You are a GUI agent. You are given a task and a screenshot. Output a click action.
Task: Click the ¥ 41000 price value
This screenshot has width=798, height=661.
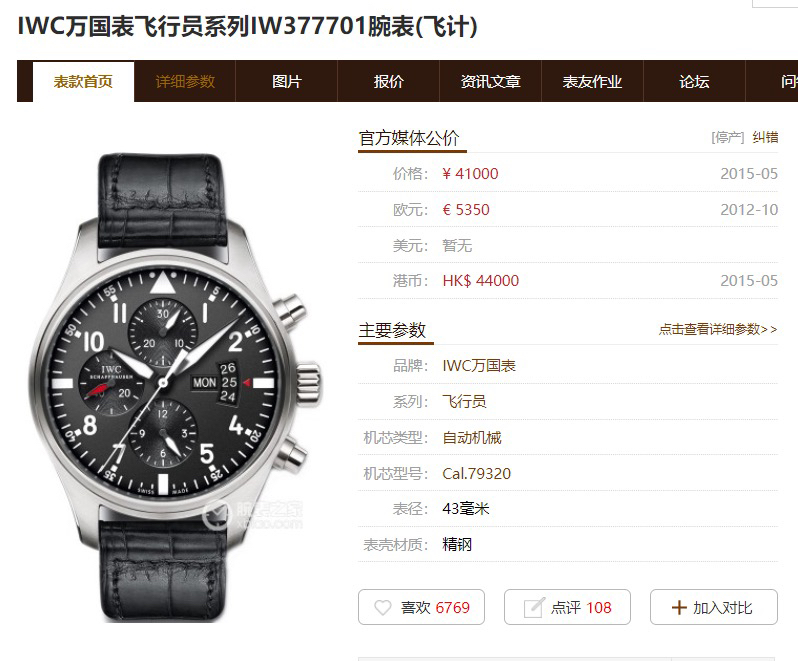pos(470,174)
